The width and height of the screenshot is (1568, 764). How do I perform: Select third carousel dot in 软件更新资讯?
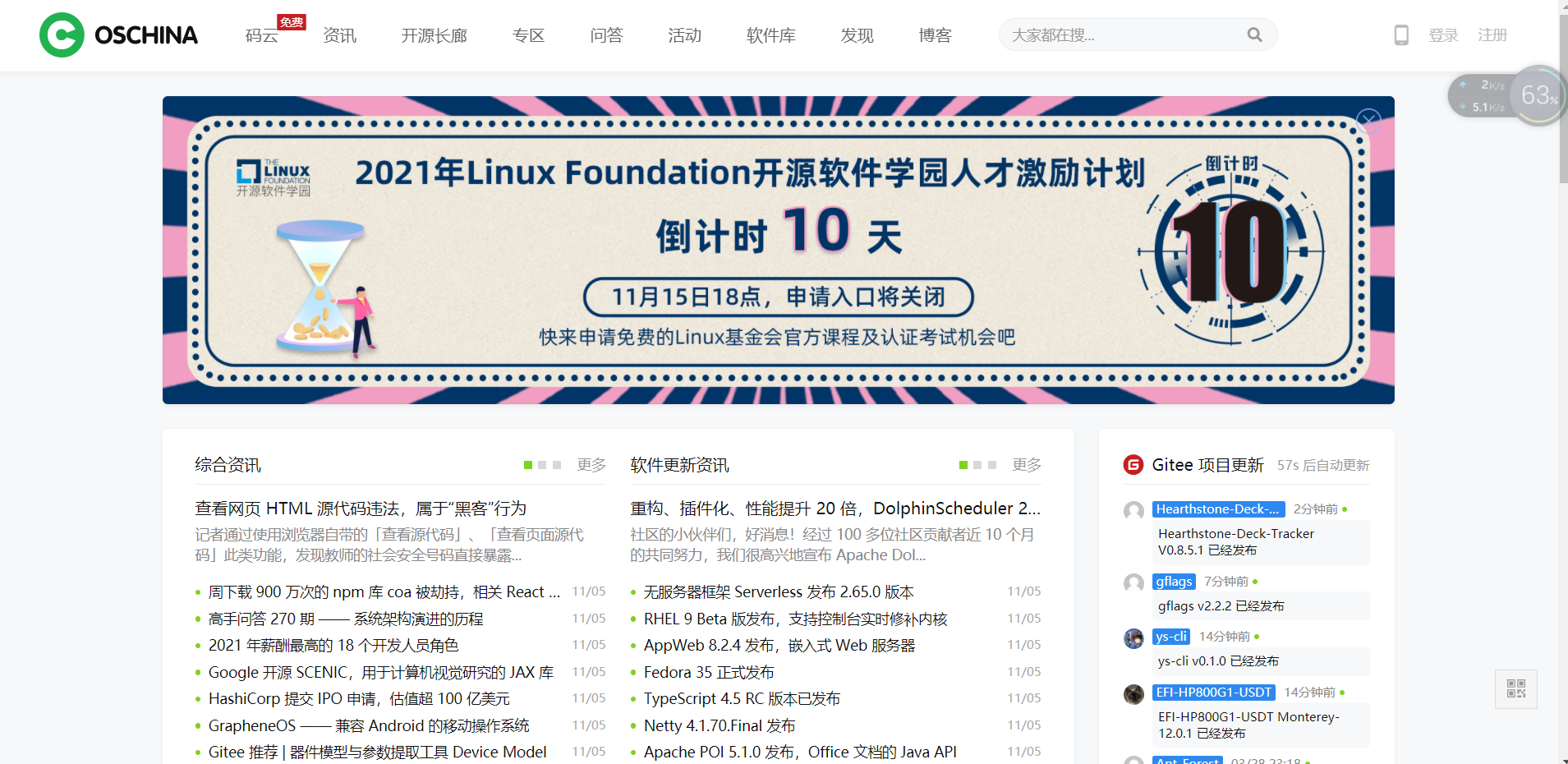tap(992, 465)
